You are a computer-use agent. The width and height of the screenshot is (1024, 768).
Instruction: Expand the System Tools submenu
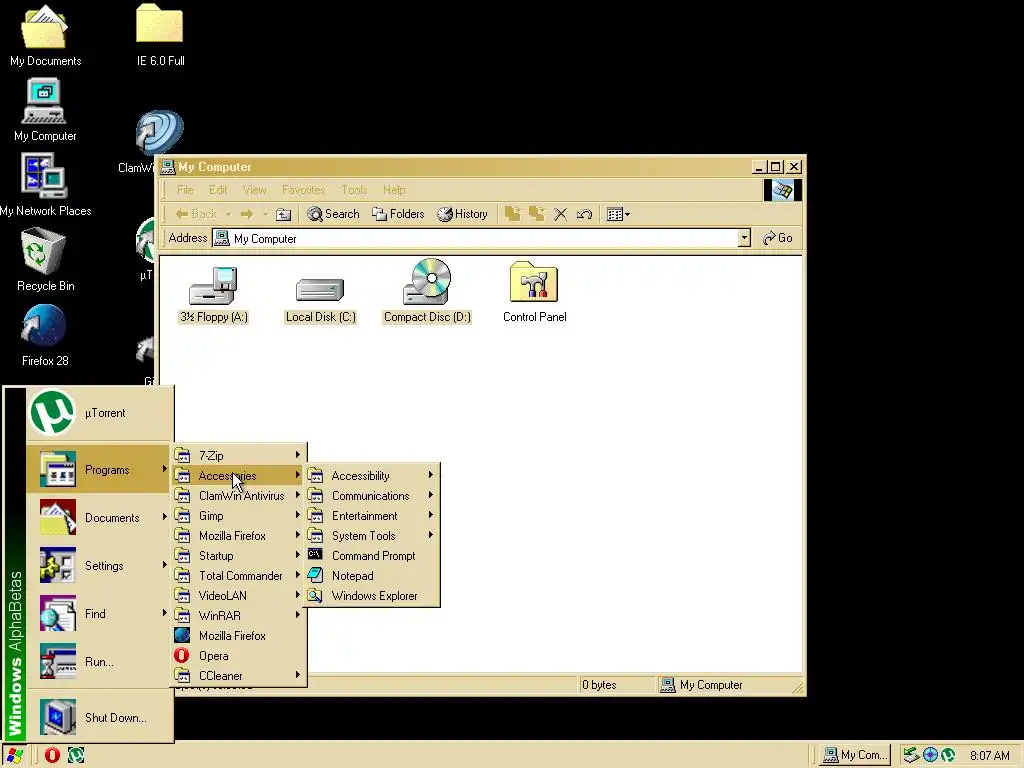pyautogui.click(x=372, y=536)
